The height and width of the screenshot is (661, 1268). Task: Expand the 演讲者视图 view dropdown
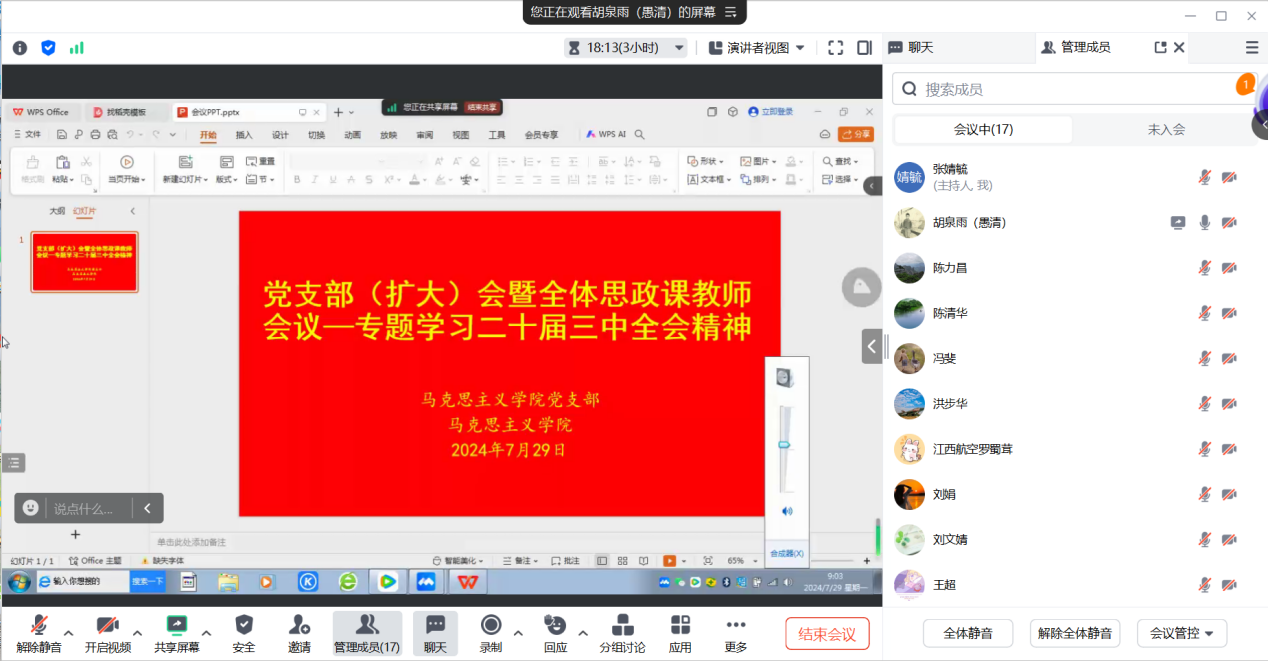(x=757, y=47)
